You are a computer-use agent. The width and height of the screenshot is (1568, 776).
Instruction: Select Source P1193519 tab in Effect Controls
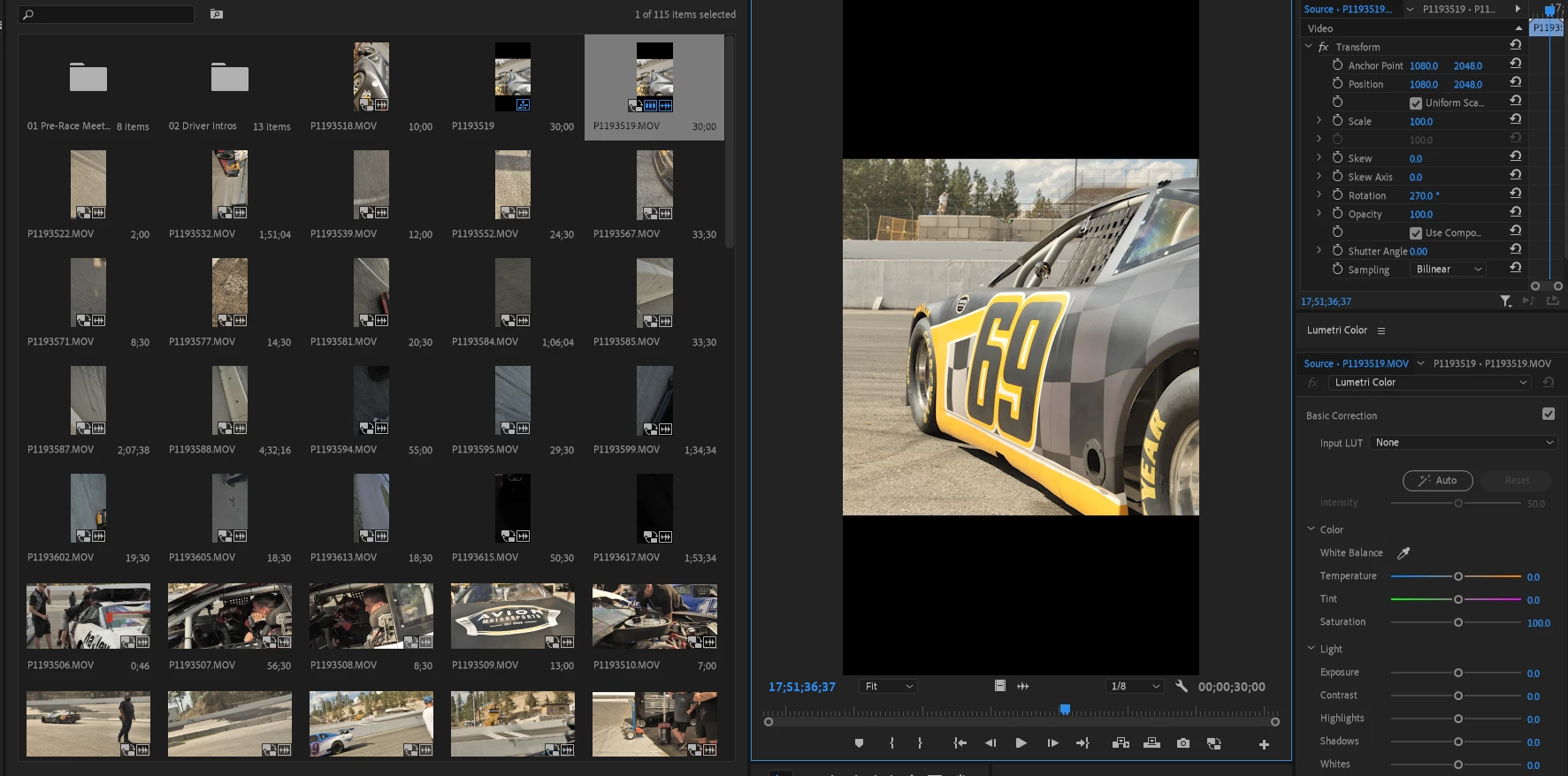click(1347, 10)
